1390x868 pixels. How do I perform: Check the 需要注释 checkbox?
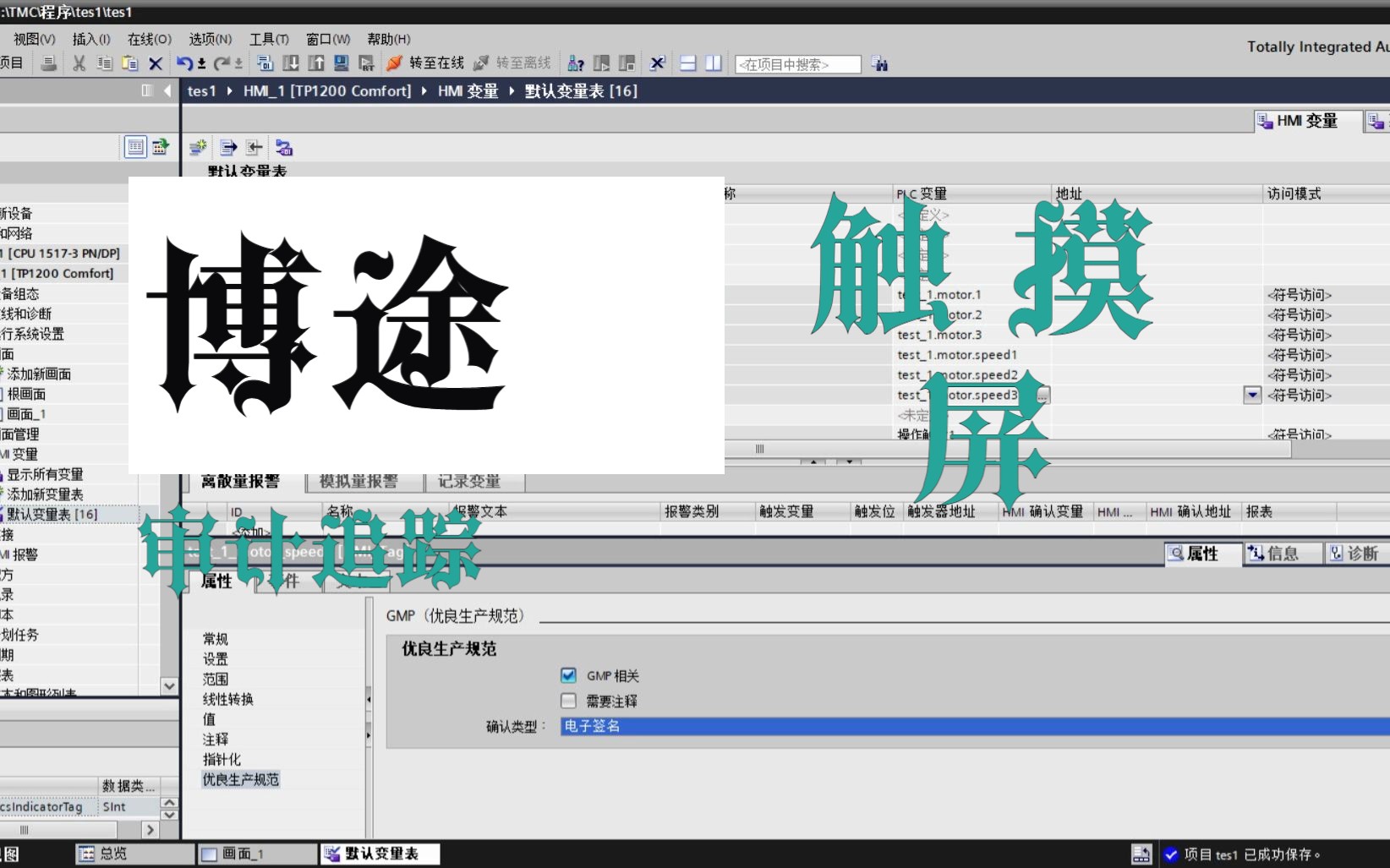pos(568,701)
